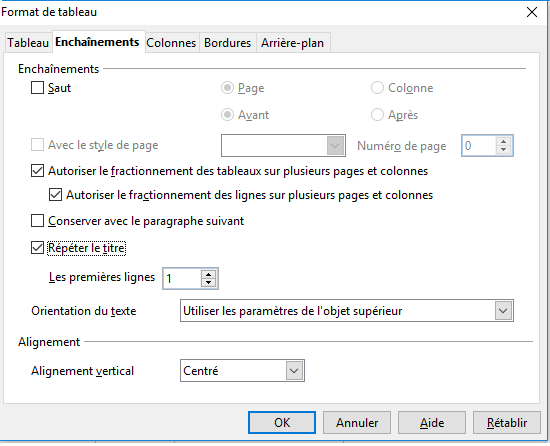The height and width of the screenshot is (446, 550).
Task: Confirm with the OK button
Action: pyautogui.click(x=282, y=423)
